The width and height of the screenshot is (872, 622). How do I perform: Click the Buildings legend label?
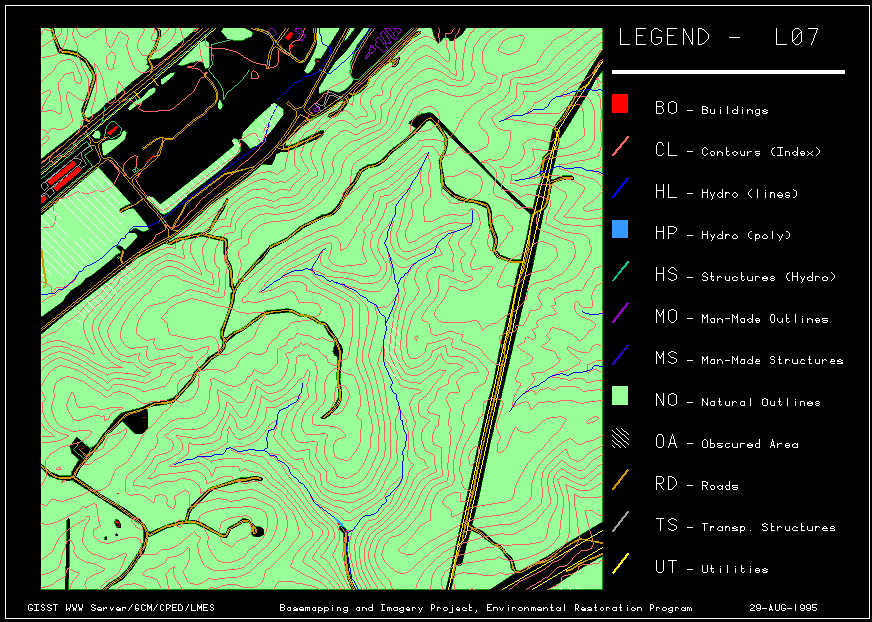735,111
